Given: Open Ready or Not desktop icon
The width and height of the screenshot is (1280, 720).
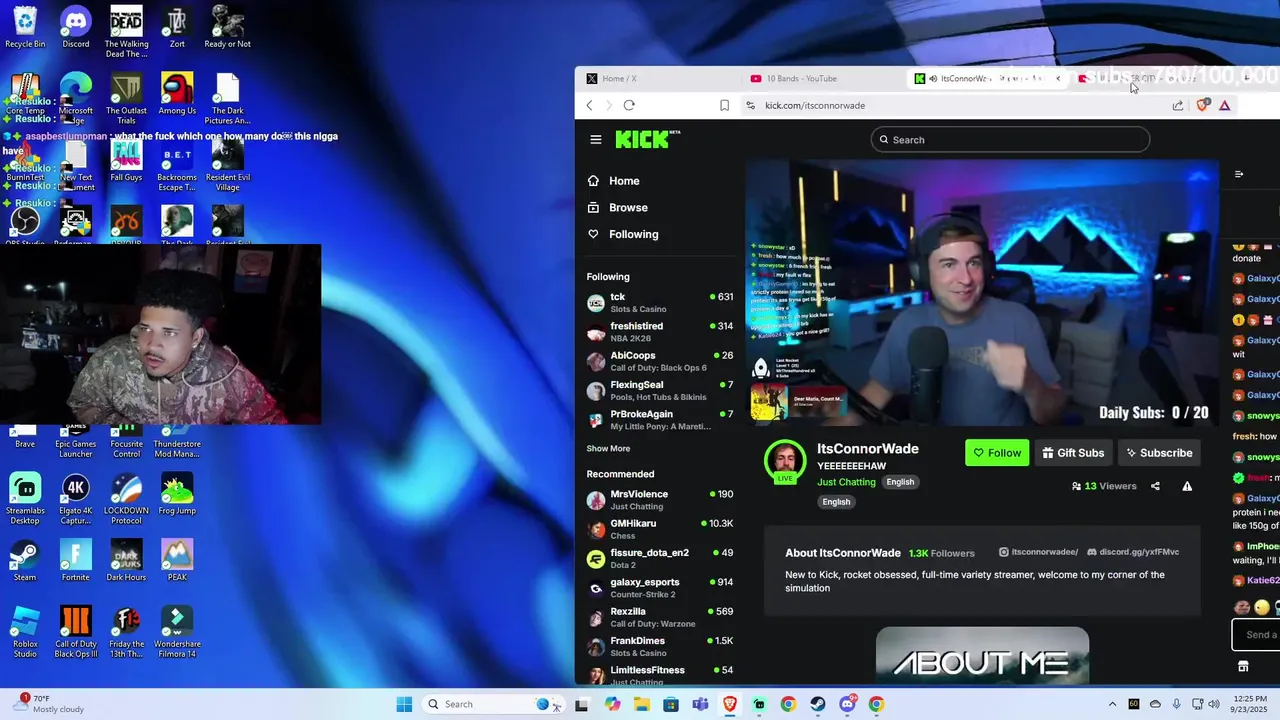Looking at the screenshot, I should 228,27.
